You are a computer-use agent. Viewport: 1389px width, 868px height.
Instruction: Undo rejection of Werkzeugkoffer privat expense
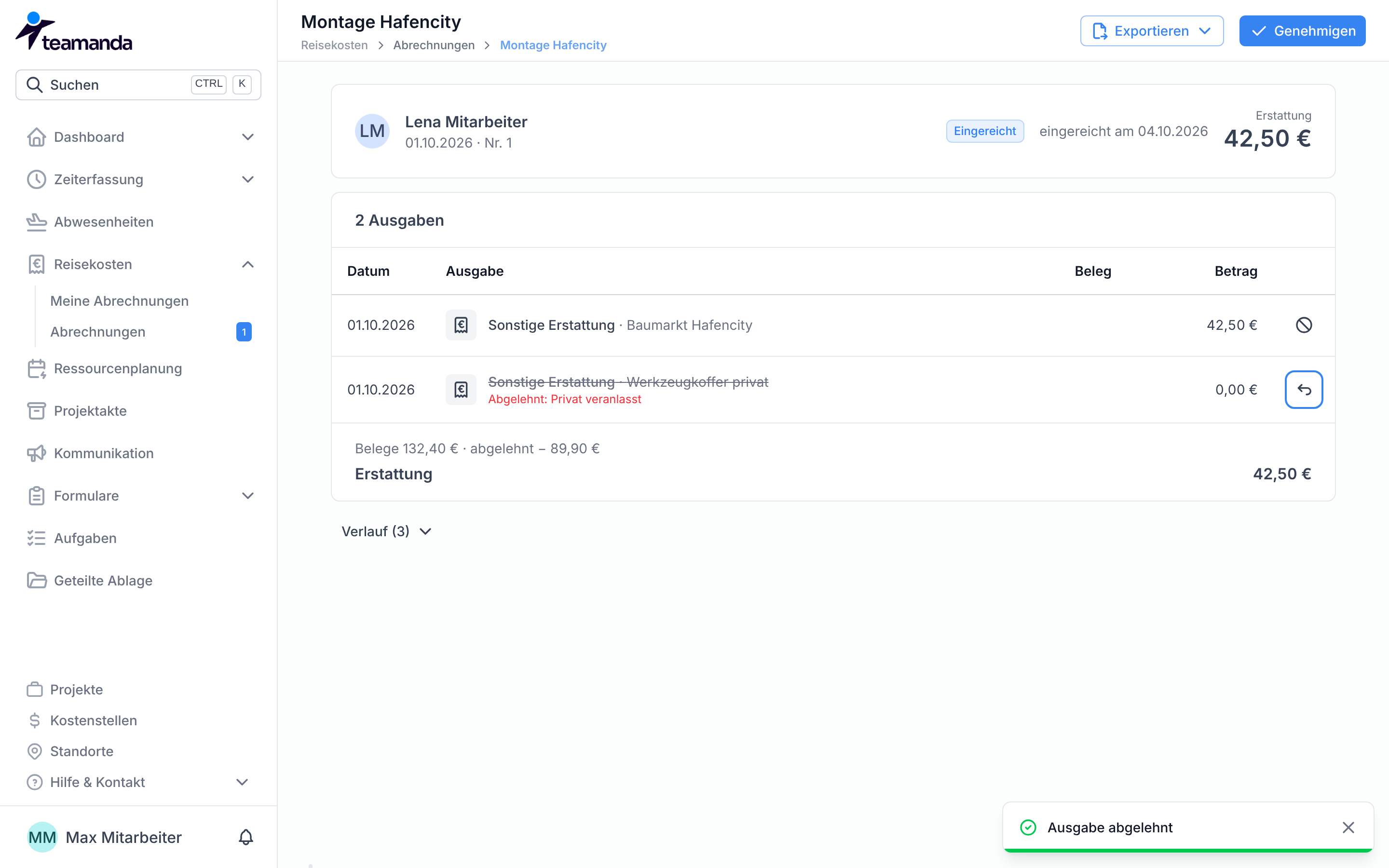(1304, 390)
